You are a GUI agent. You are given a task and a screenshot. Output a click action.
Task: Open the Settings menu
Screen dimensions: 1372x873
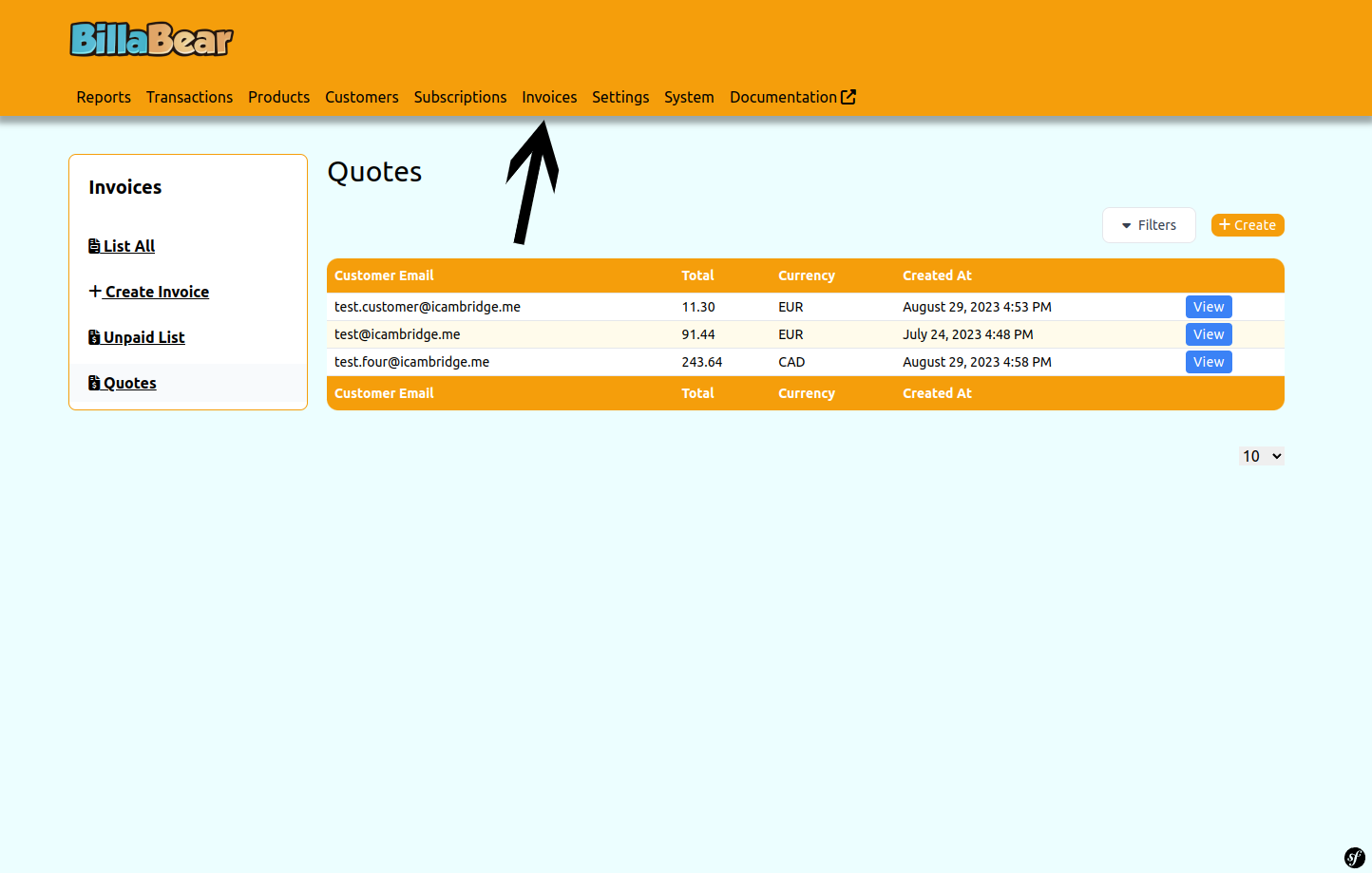click(x=620, y=97)
